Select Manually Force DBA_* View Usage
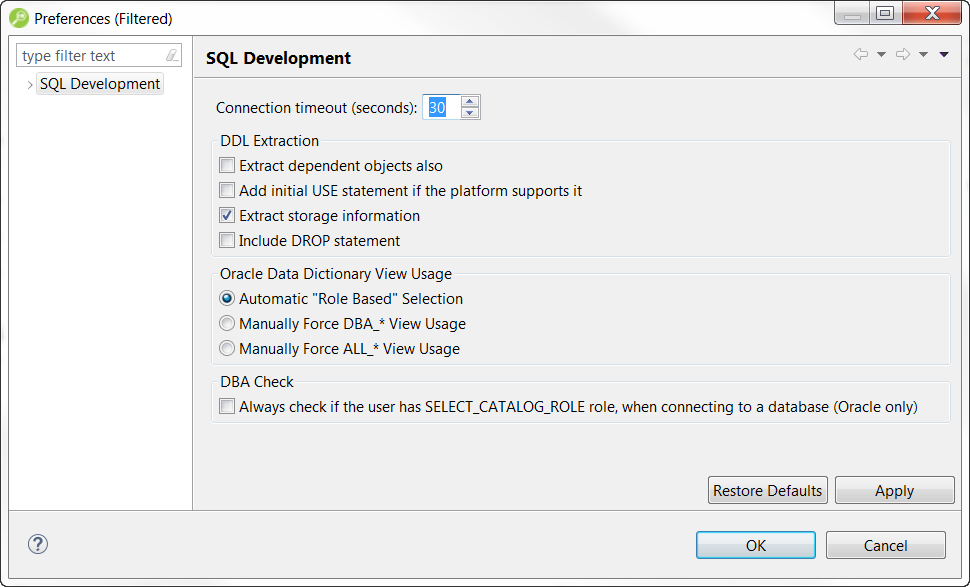Image resolution: width=970 pixels, height=587 pixels. click(227, 324)
